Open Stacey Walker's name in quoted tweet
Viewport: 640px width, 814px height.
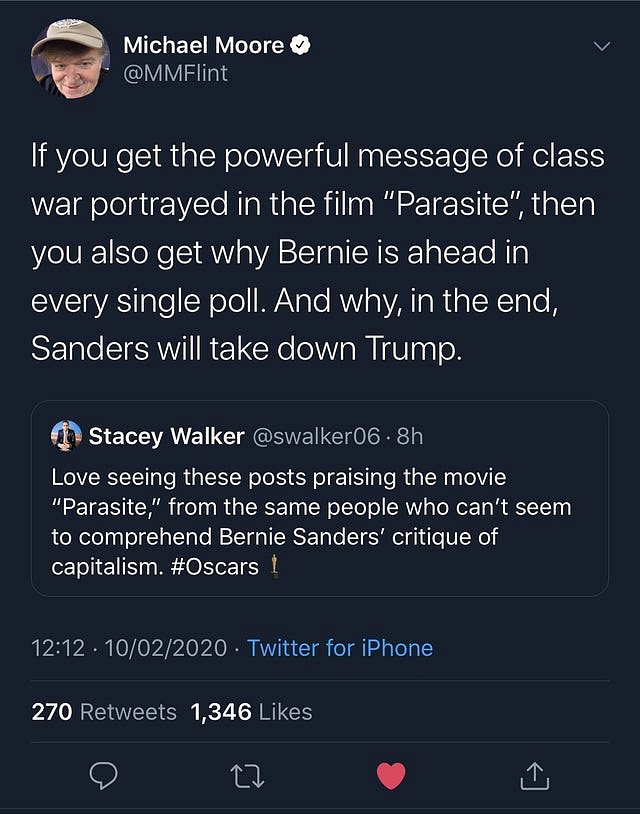pos(166,436)
